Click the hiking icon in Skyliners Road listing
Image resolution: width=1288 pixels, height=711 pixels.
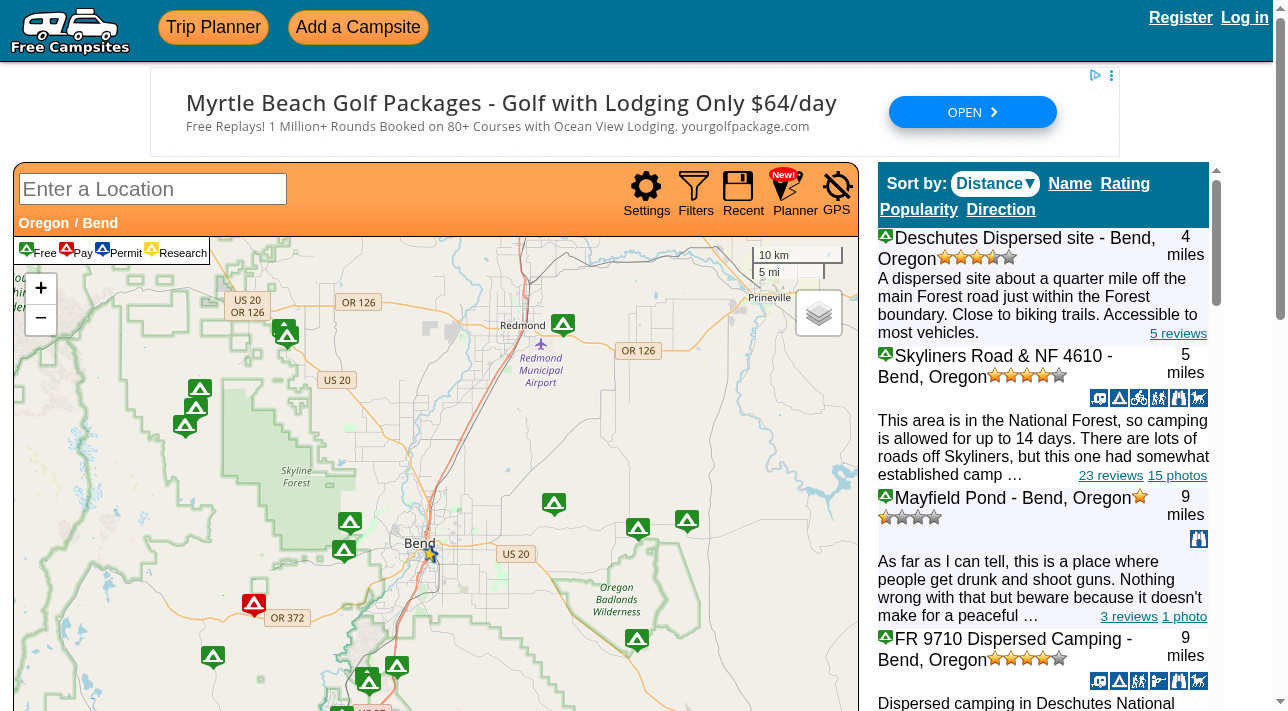coord(1159,398)
